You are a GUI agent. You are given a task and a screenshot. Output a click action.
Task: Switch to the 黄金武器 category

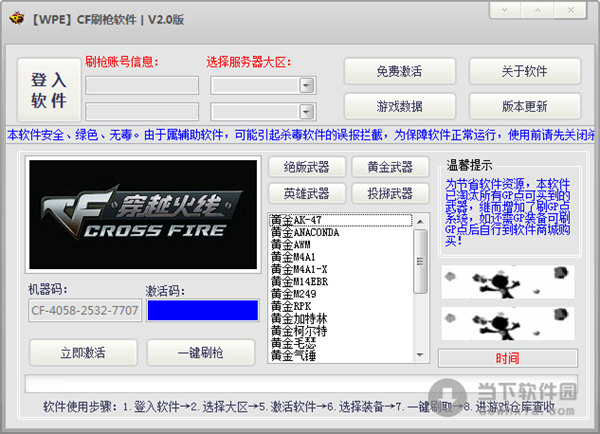(390, 167)
